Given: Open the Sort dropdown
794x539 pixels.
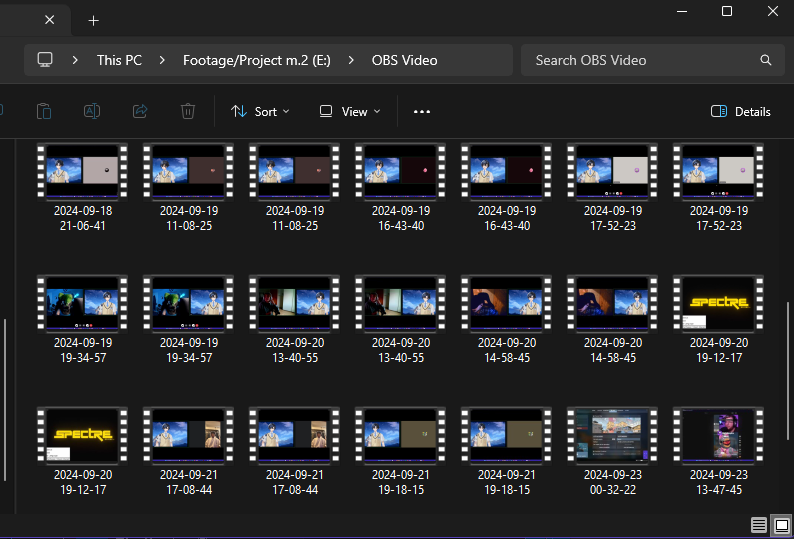Looking at the screenshot, I should 260,111.
